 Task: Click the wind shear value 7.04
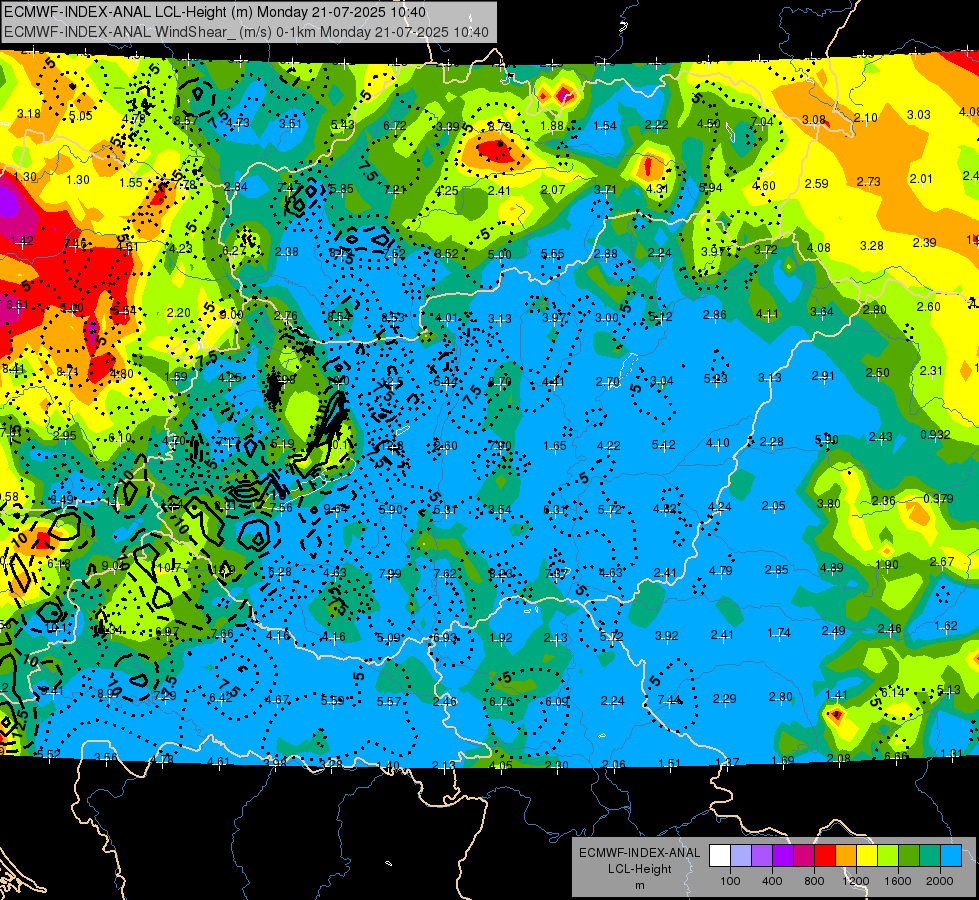coord(762,121)
